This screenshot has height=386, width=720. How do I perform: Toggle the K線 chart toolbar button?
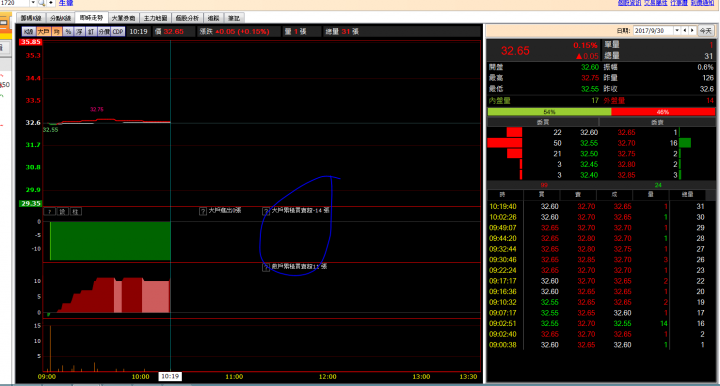click(28, 32)
